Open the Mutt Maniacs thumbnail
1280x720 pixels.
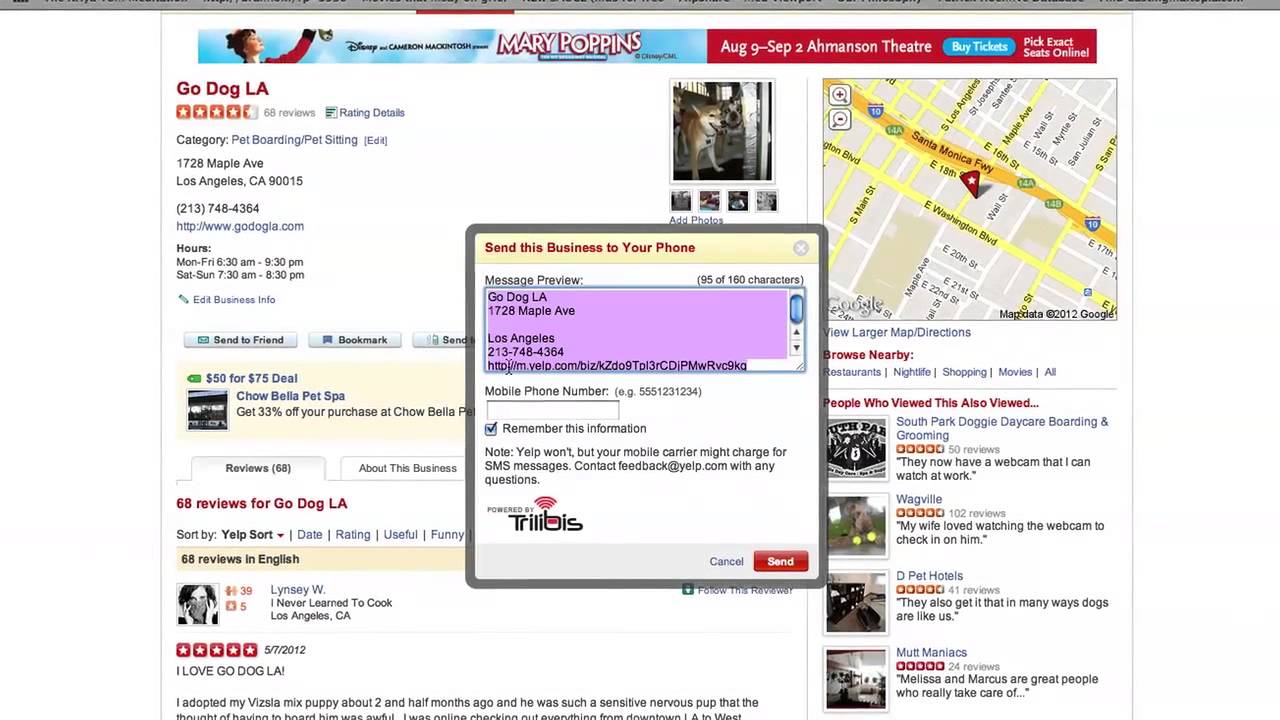[x=856, y=678]
